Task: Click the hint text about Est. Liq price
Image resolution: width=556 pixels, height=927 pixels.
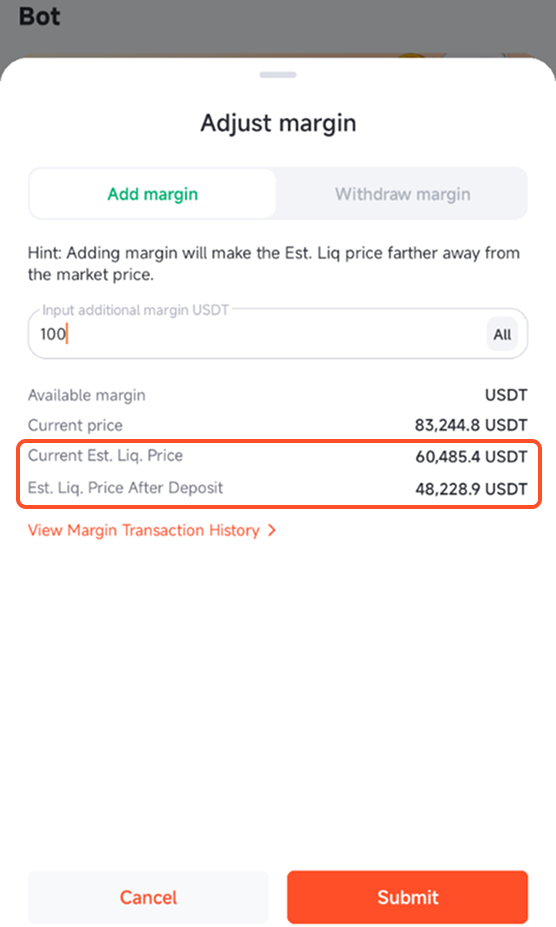Action: 274,264
